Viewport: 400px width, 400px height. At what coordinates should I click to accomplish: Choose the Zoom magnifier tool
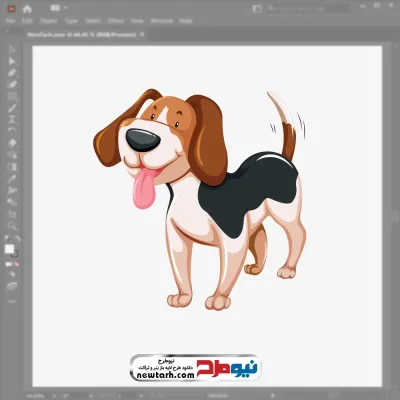[12, 226]
